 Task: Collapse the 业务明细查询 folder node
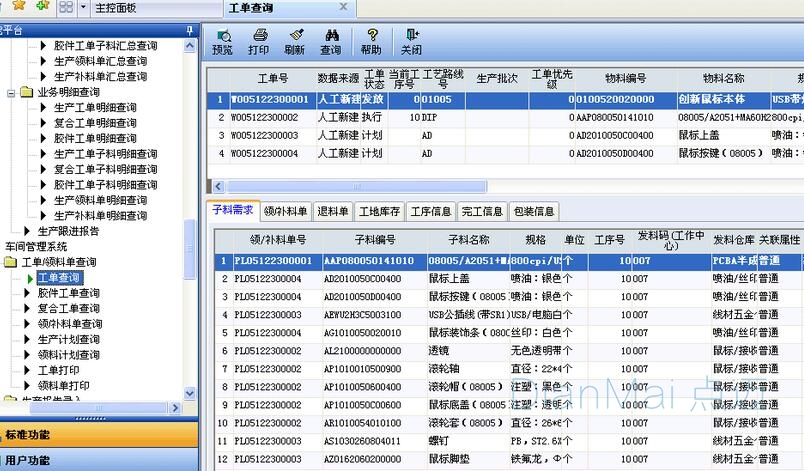(11, 93)
